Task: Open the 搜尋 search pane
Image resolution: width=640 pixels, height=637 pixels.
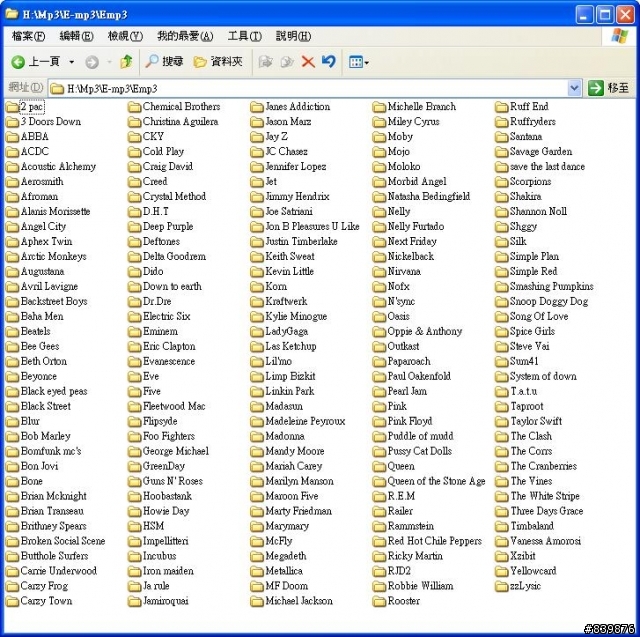Action: pos(164,62)
